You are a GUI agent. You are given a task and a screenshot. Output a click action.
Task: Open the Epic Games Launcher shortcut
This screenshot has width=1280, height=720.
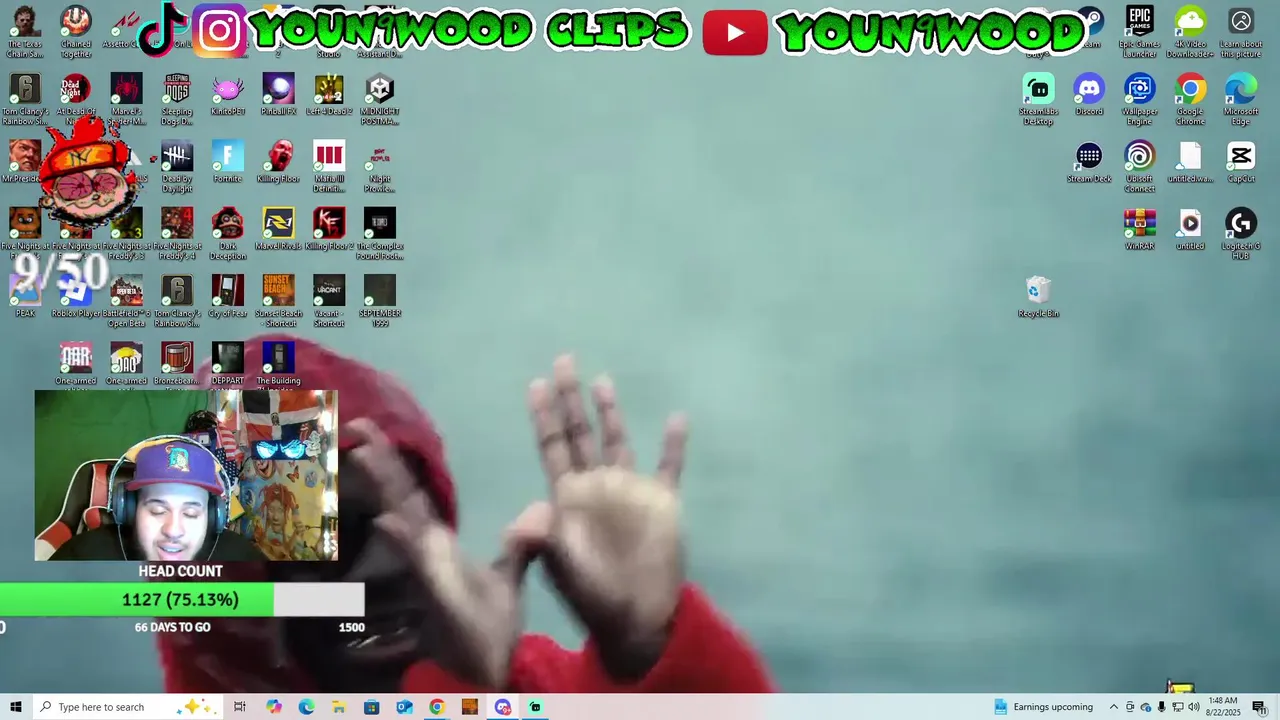click(x=1139, y=32)
